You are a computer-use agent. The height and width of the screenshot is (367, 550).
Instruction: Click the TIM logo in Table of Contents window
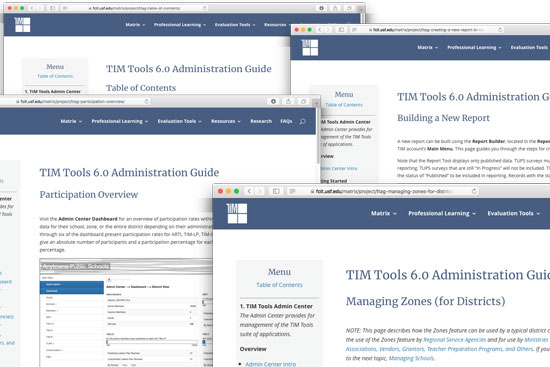click(22, 25)
